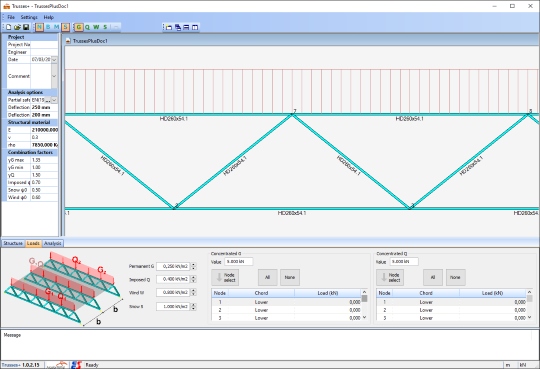Click the Tile vertically icon
Screen dimensions: 540x369
(x=195, y=27)
